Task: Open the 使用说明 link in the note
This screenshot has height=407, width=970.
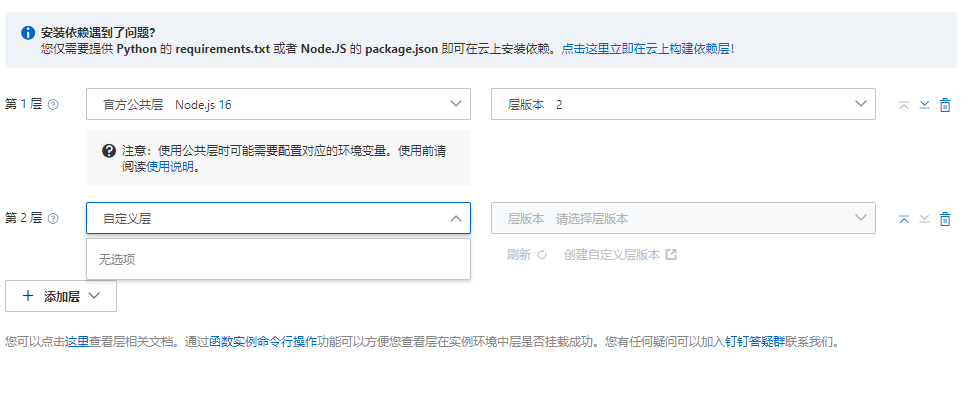Action: 171,168
